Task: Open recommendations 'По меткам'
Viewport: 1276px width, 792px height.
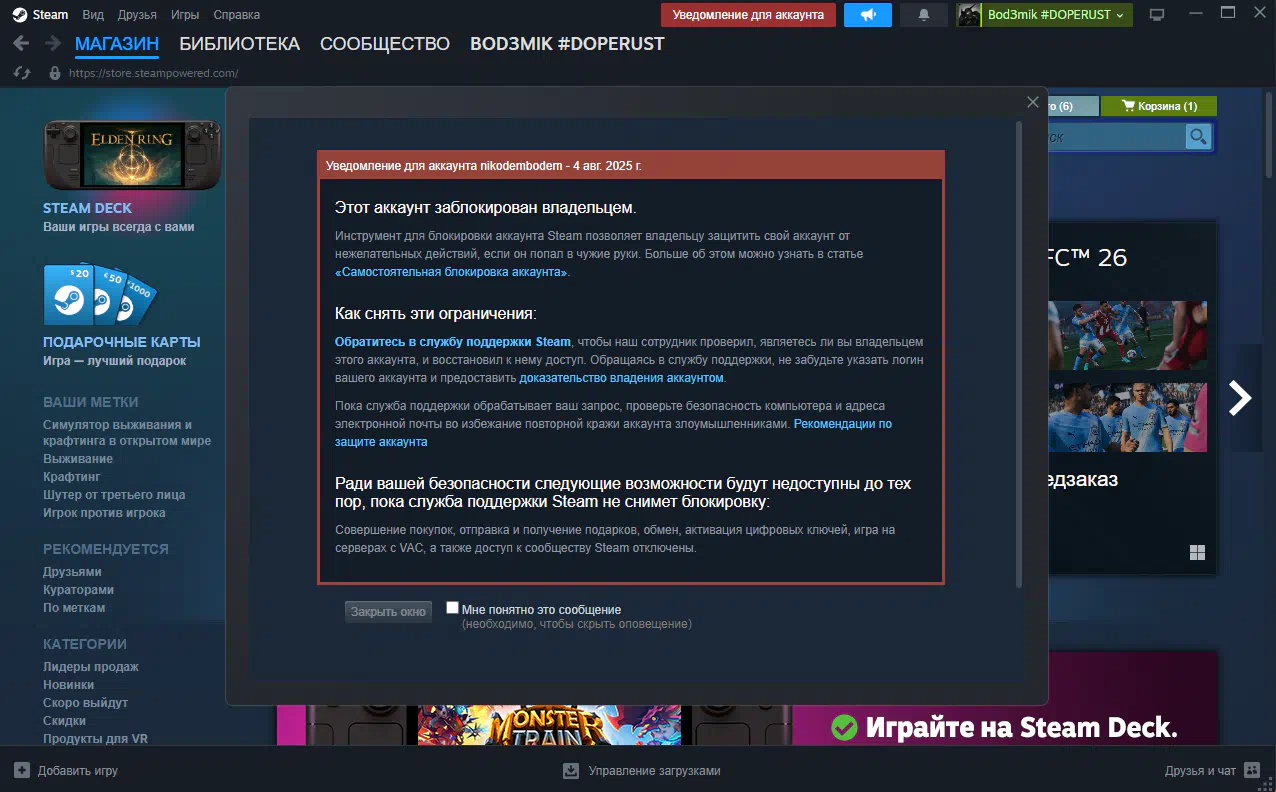Action: (74, 608)
